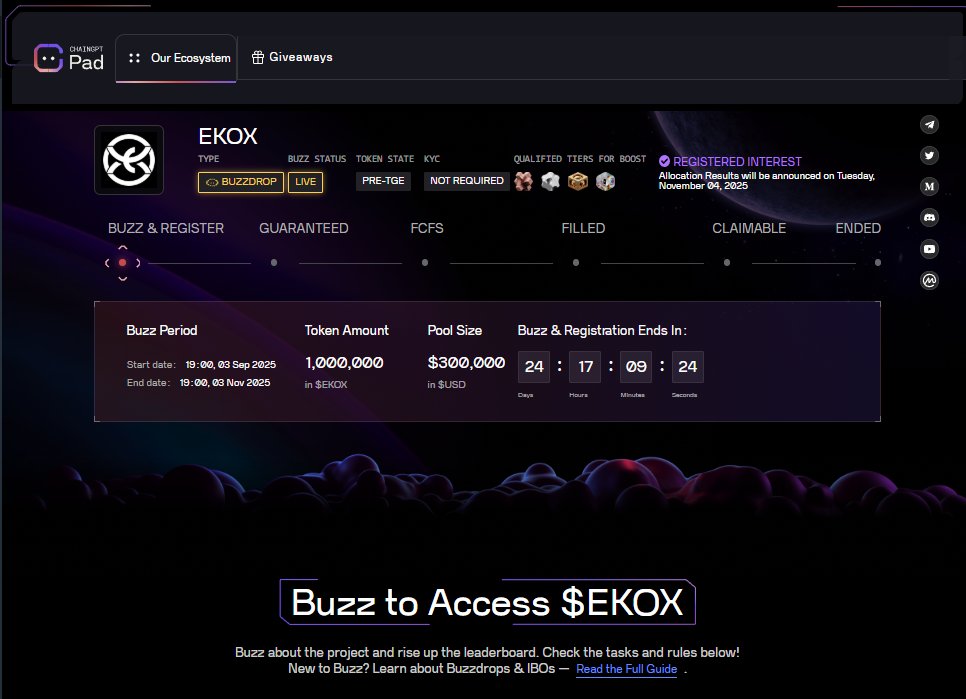The height and width of the screenshot is (699, 966).
Task: Select the FILLED stage label
Action: [x=583, y=228]
